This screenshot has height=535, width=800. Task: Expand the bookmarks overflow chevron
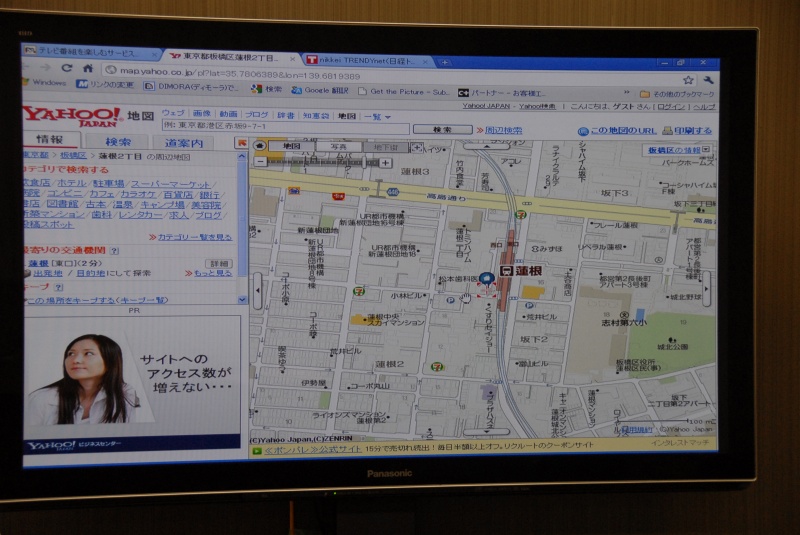(x=627, y=93)
